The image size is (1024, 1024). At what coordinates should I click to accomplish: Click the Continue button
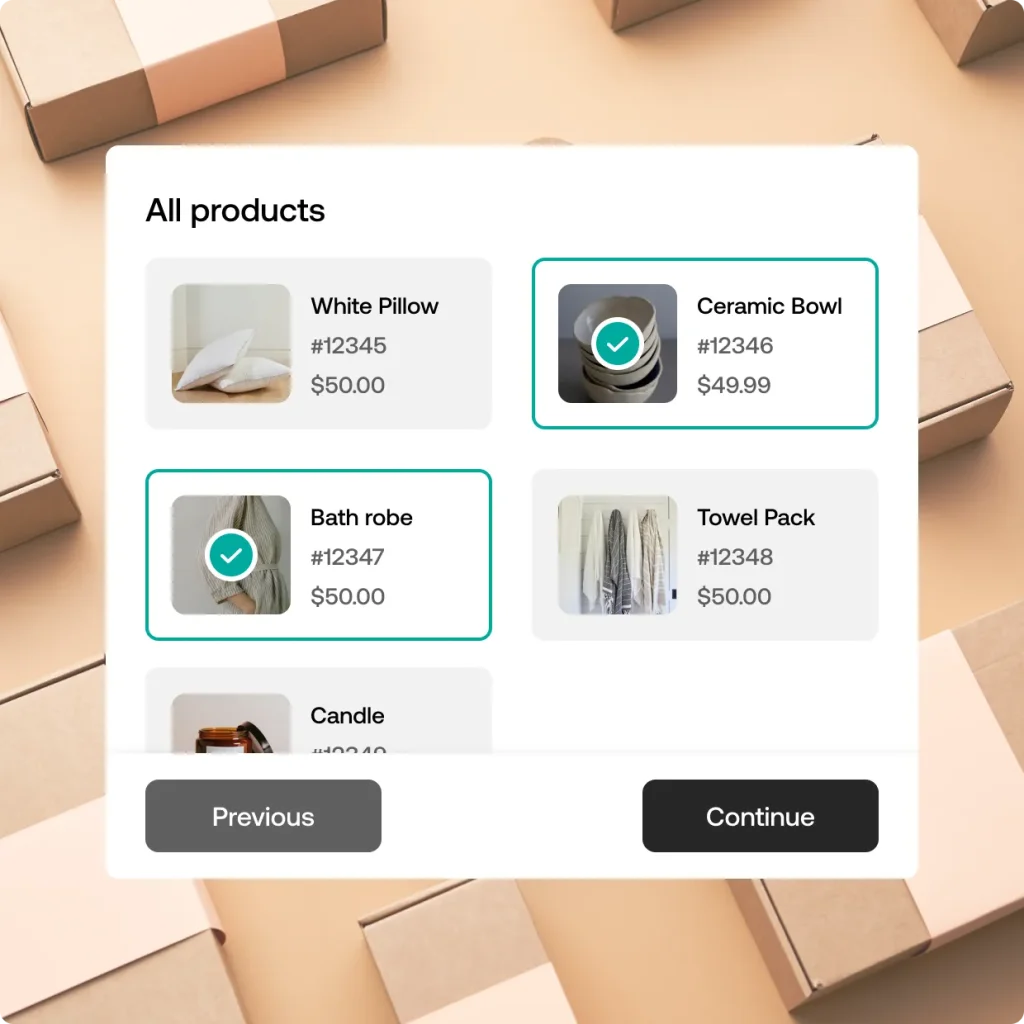pyautogui.click(x=760, y=816)
